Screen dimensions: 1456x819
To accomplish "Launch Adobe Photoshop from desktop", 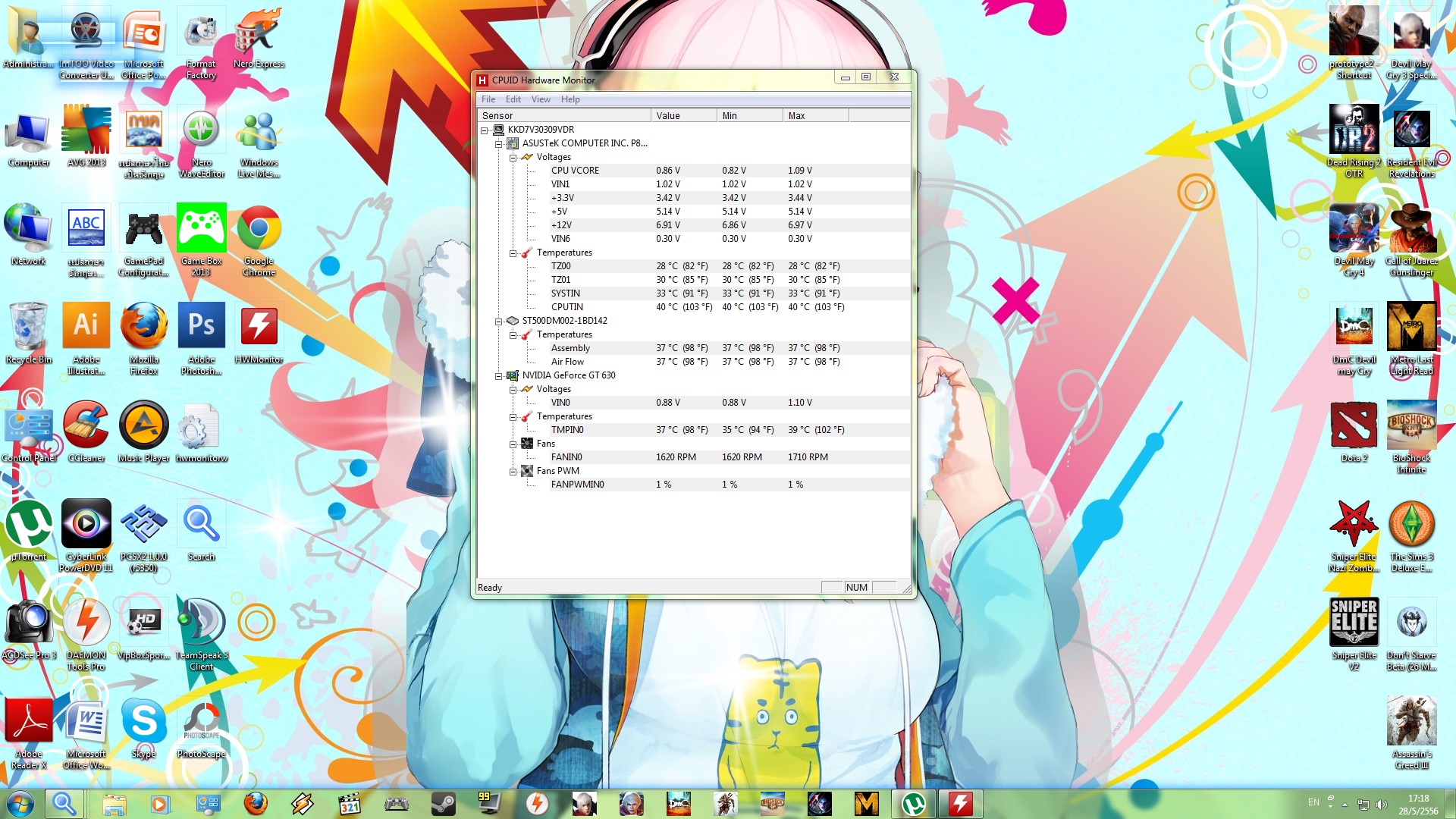I will 201,327.
